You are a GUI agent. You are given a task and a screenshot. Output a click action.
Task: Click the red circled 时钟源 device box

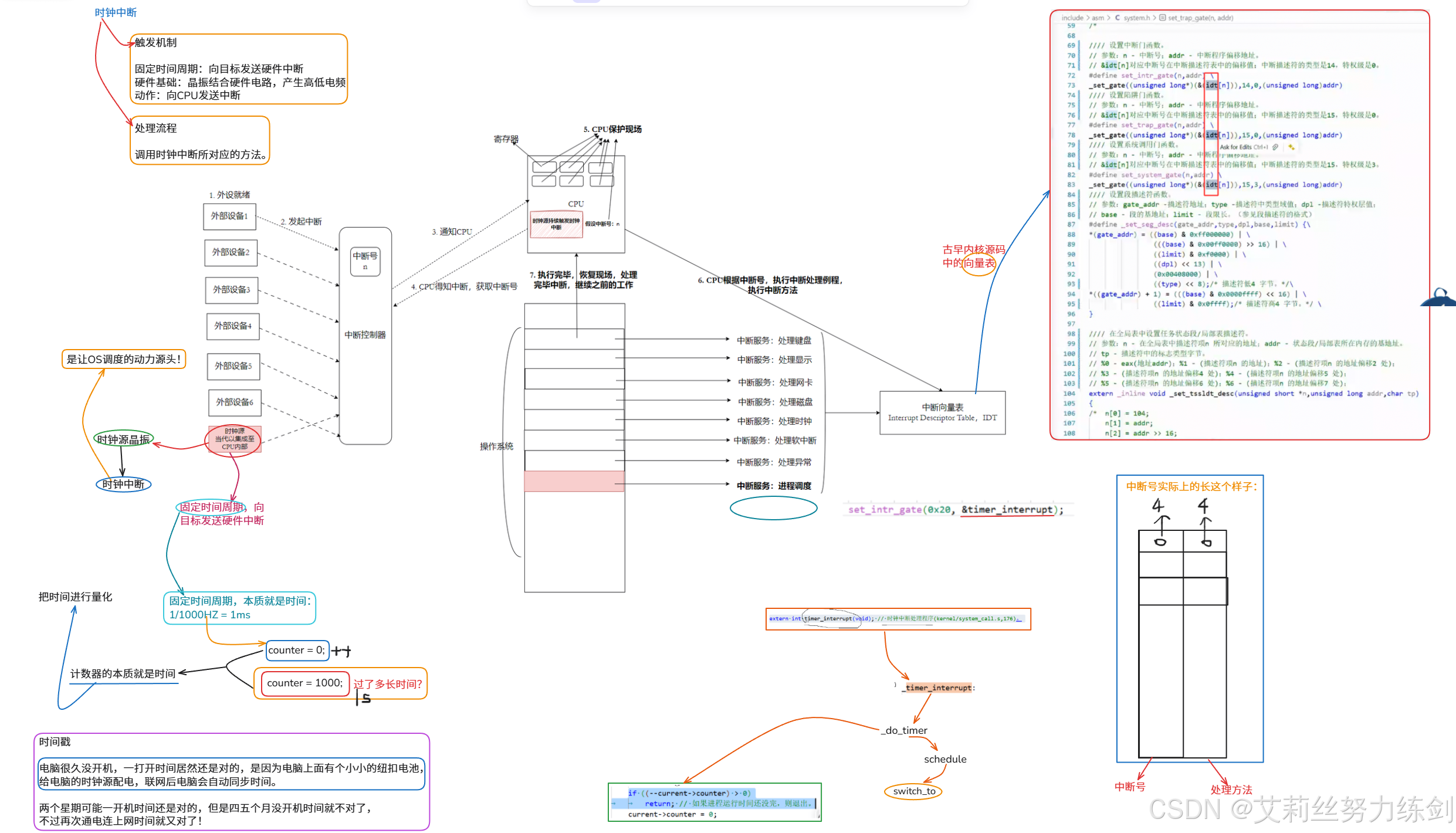(x=235, y=439)
